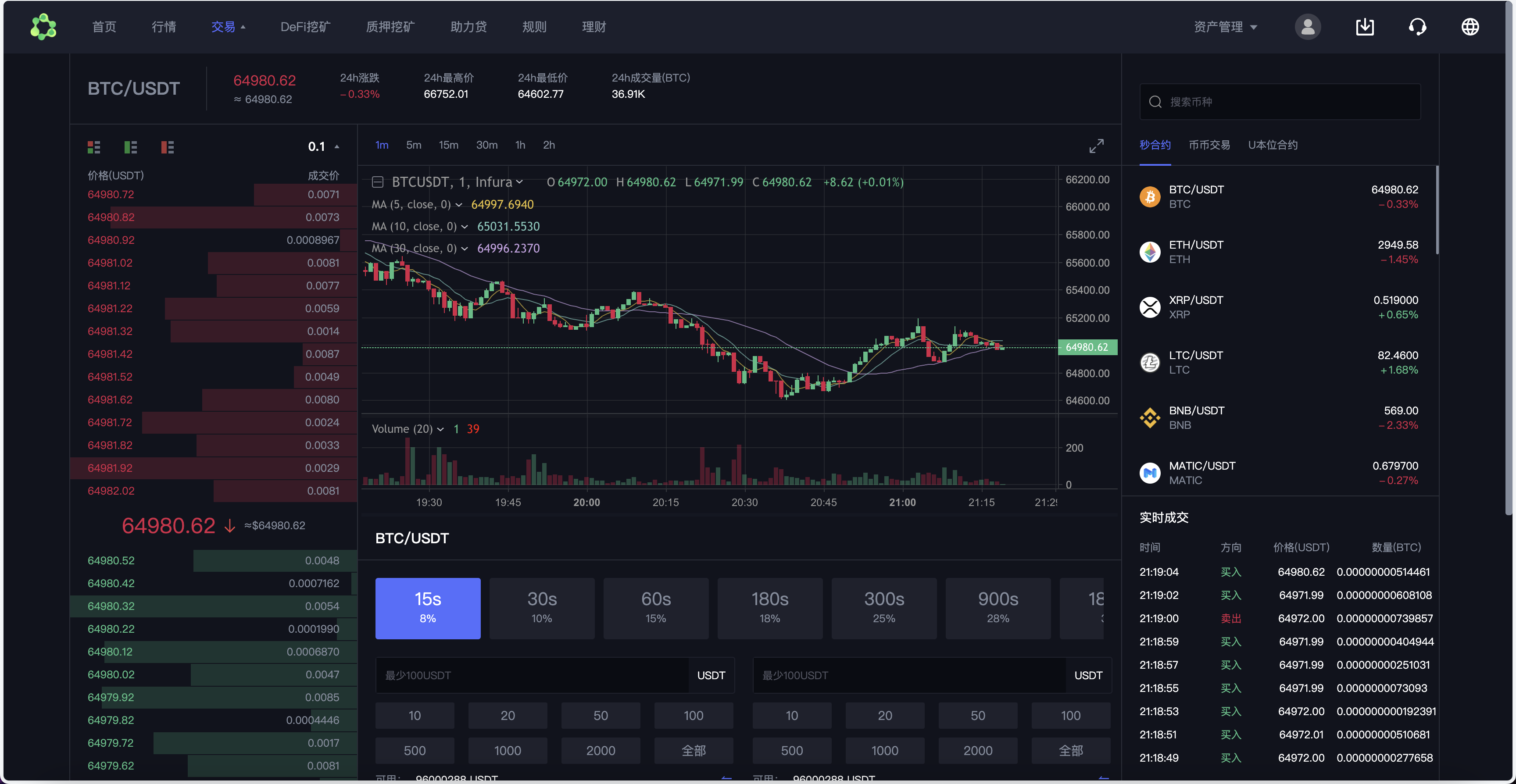Image resolution: width=1516 pixels, height=784 pixels.
Task: Switch to the sell-orders-only order book view
Action: coord(167,147)
